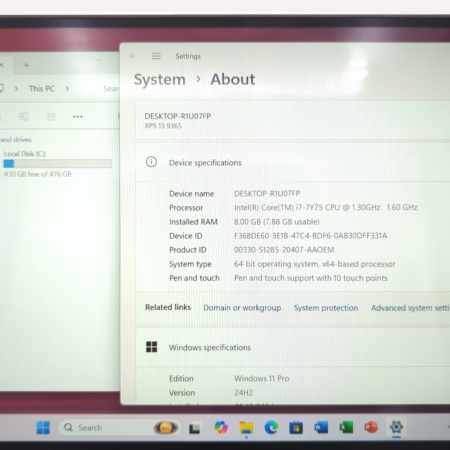Launch PowerPoint from the taskbar

click(371, 427)
